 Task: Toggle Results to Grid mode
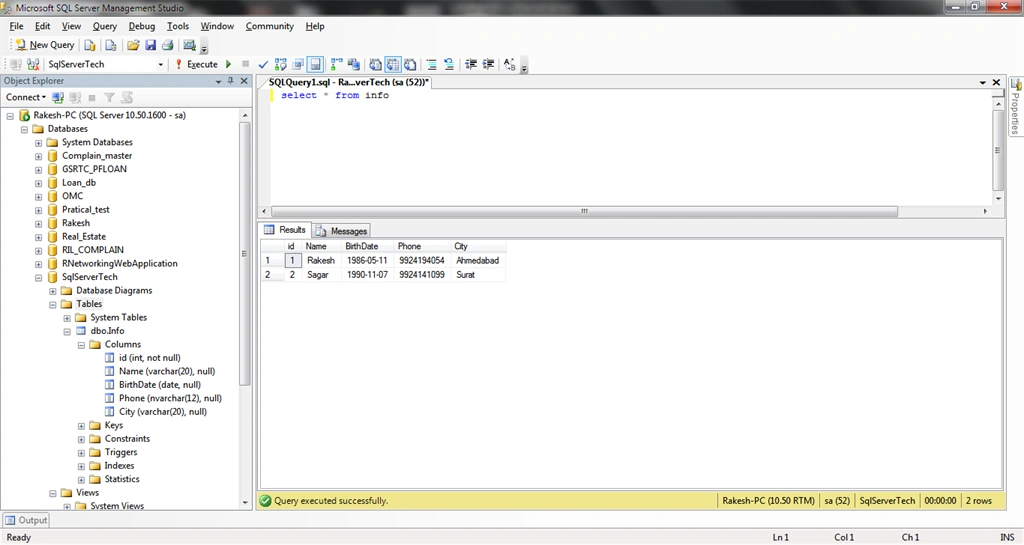(392, 64)
